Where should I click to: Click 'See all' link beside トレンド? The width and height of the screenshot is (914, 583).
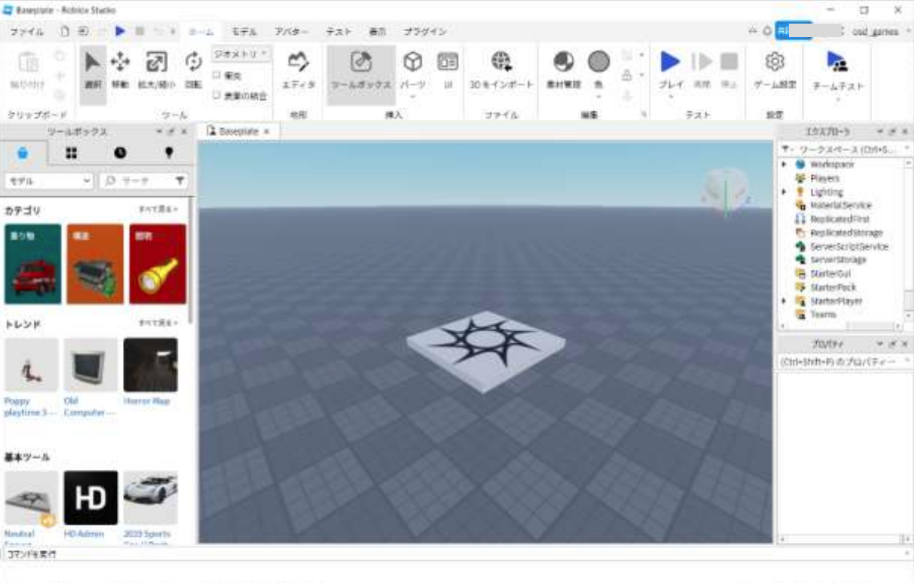point(159,322)
